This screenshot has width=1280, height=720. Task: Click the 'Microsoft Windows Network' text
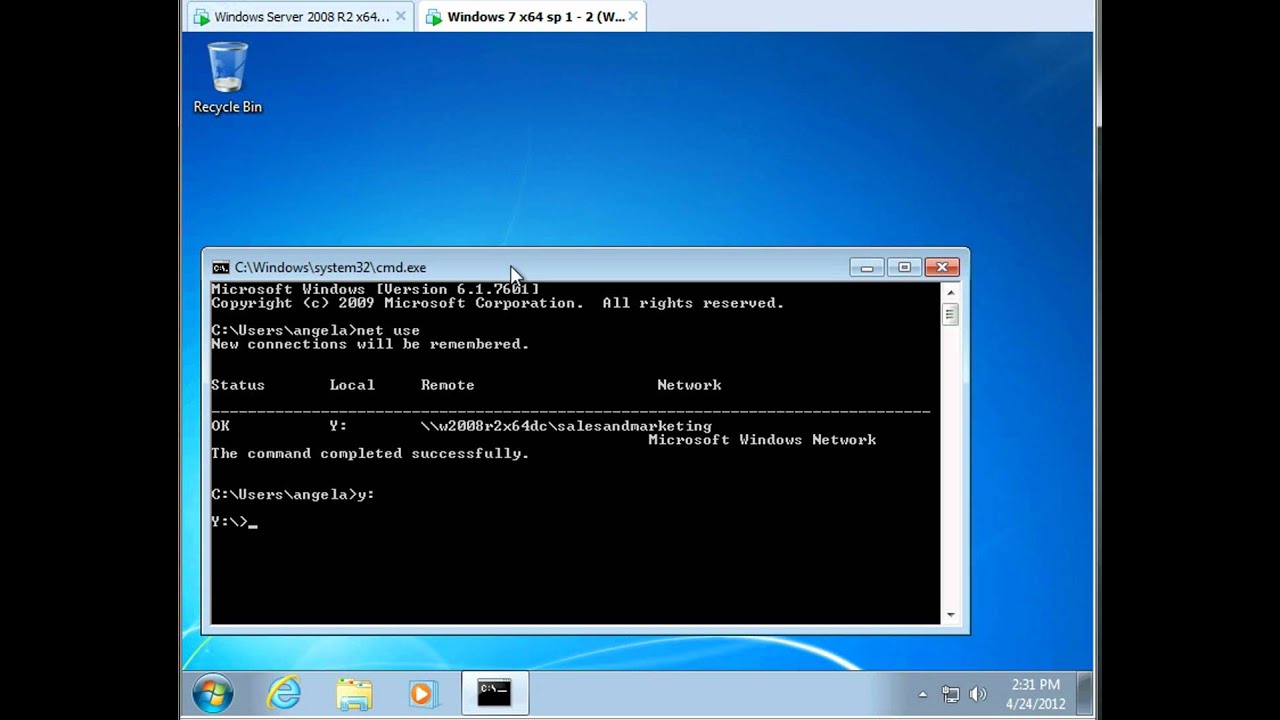click(x=762, y=440)
